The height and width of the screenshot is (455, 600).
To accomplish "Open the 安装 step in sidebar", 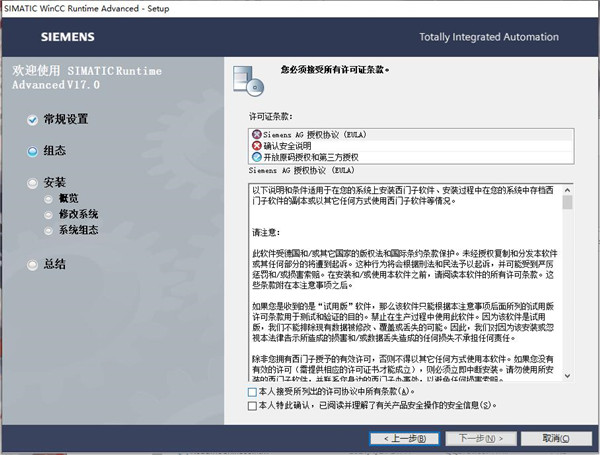I will pos(54,183).
